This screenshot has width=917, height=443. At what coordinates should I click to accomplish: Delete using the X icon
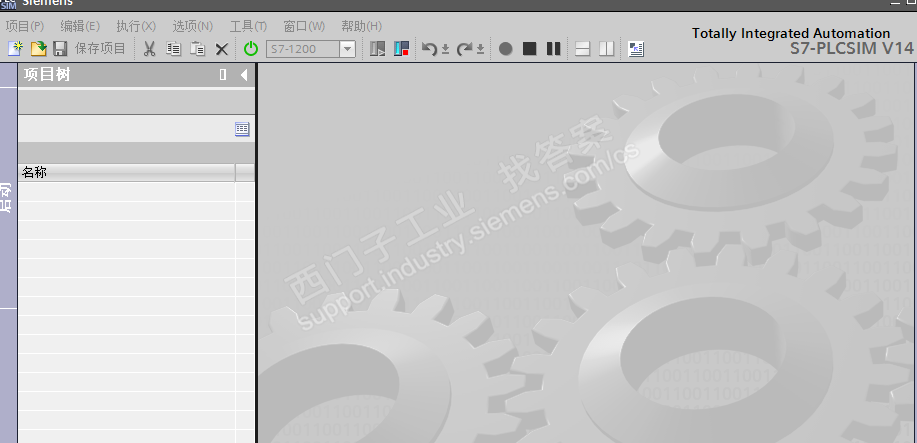coord(222,50)
